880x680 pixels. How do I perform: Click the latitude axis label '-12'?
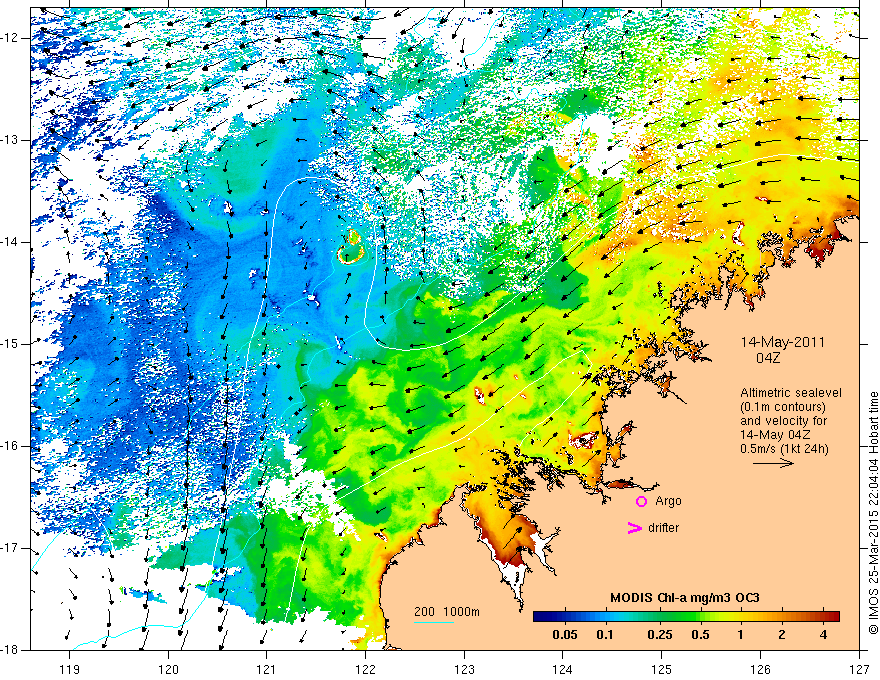tap(11, 38)
